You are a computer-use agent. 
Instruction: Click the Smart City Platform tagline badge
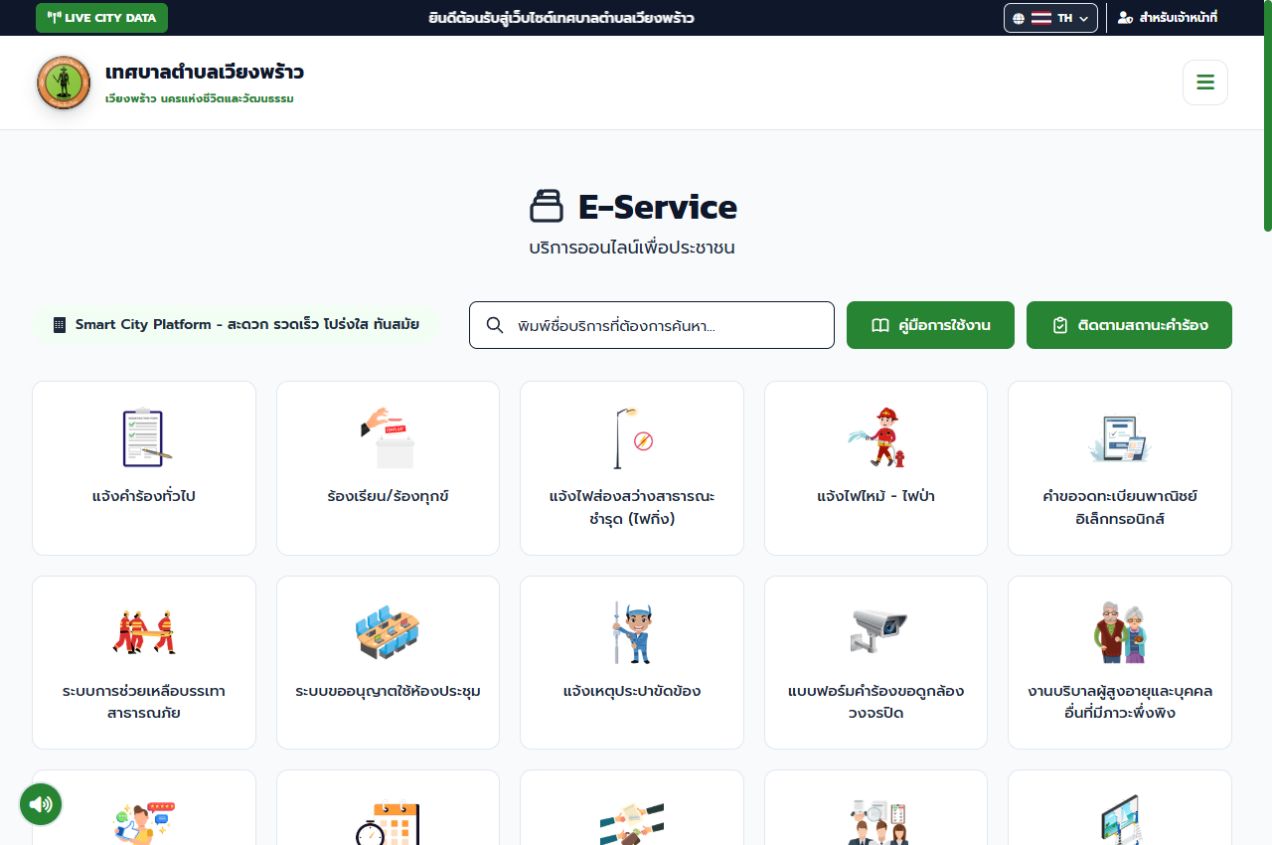tap(235, 325)
